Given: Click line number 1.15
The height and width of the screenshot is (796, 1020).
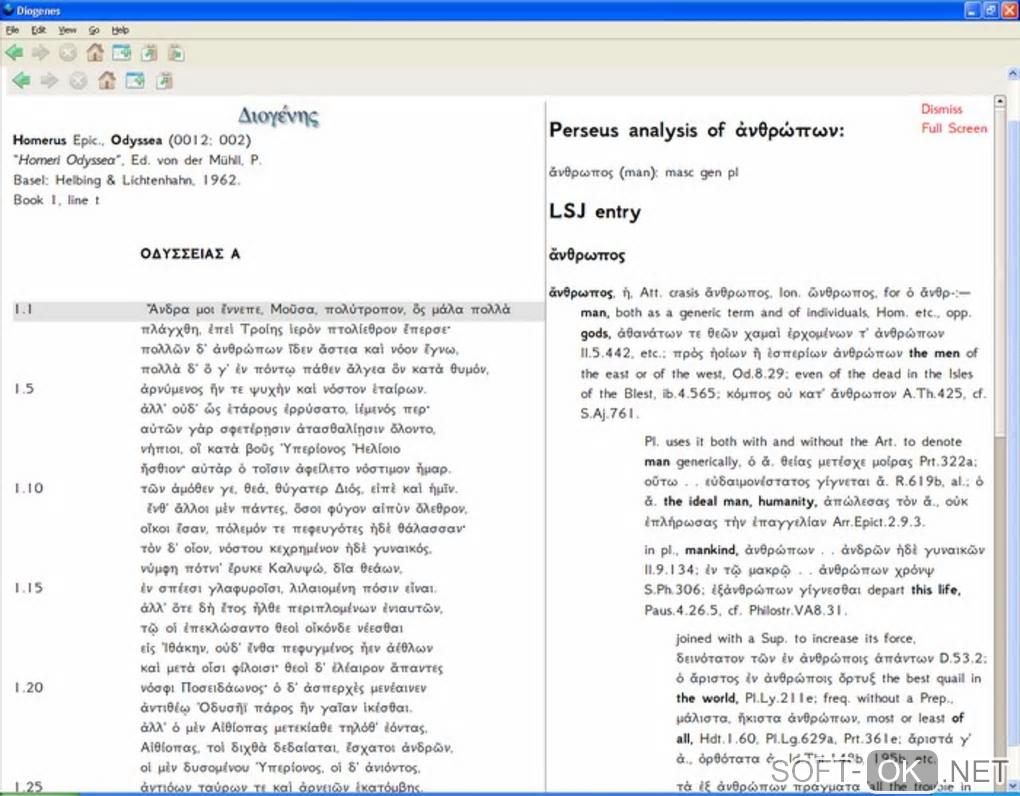Looking at the screenshot, I should pos(29,588).
